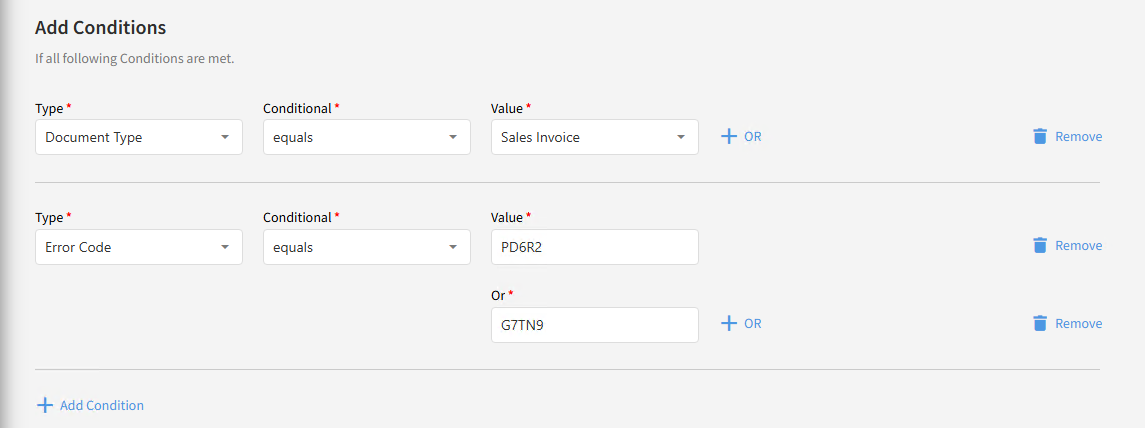Click the arrow of the Error Code dropdown
The image size is (1145, 428).
pos(225,247)
